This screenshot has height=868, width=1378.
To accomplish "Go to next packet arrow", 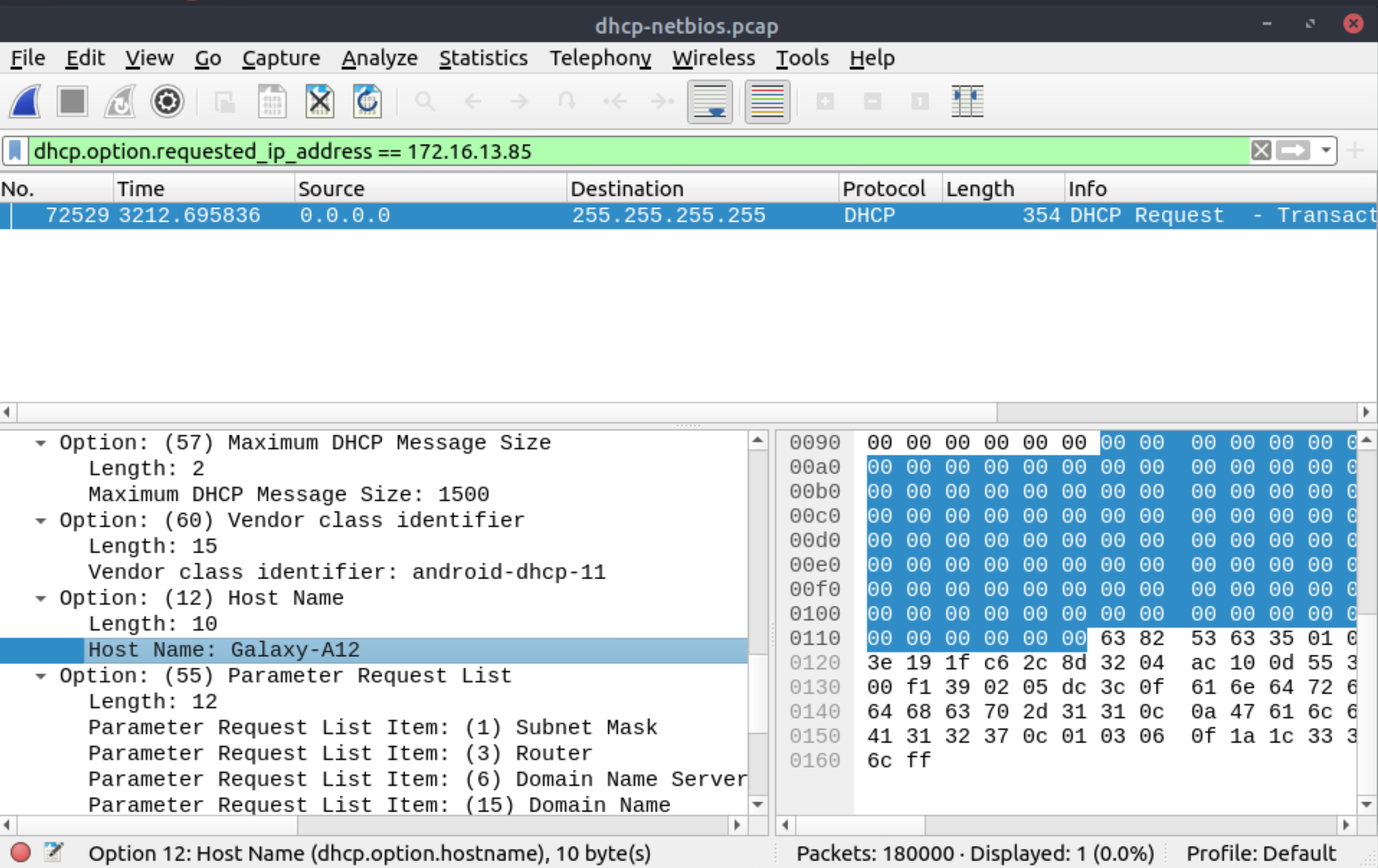I will tap(520, 102).
